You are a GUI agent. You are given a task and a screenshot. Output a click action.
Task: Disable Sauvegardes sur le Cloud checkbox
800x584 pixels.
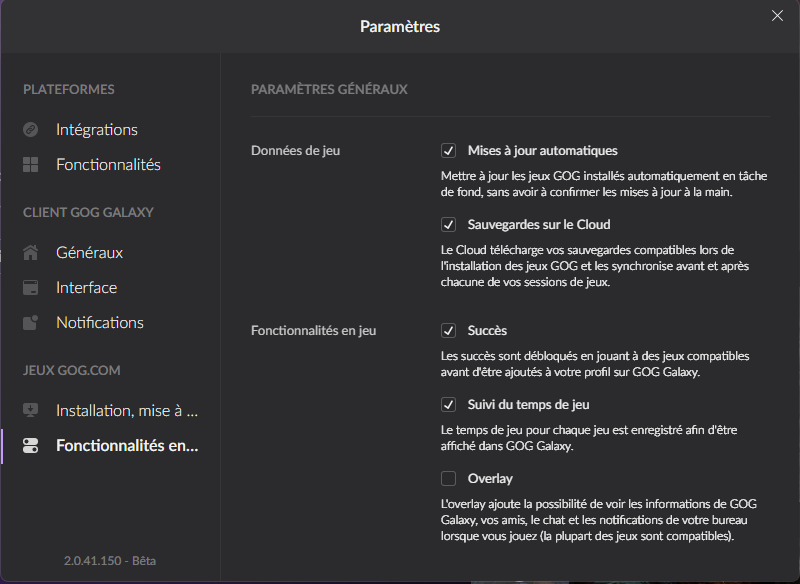(x=448, y=224)
